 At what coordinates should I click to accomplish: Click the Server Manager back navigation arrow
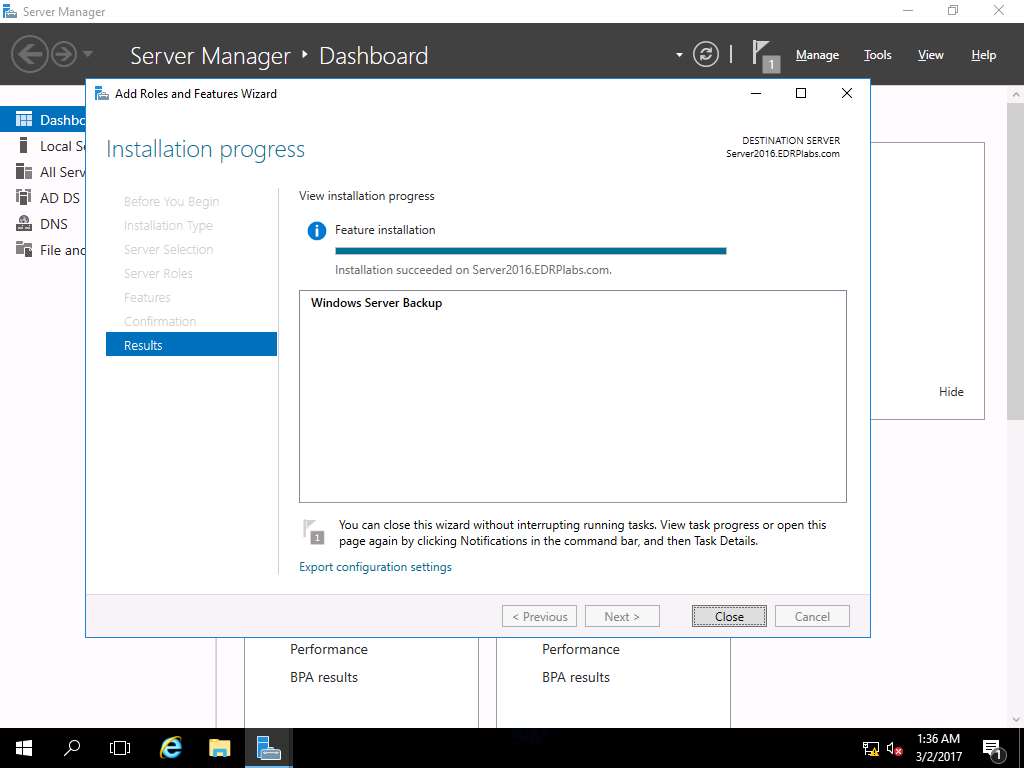click(30, 54)
